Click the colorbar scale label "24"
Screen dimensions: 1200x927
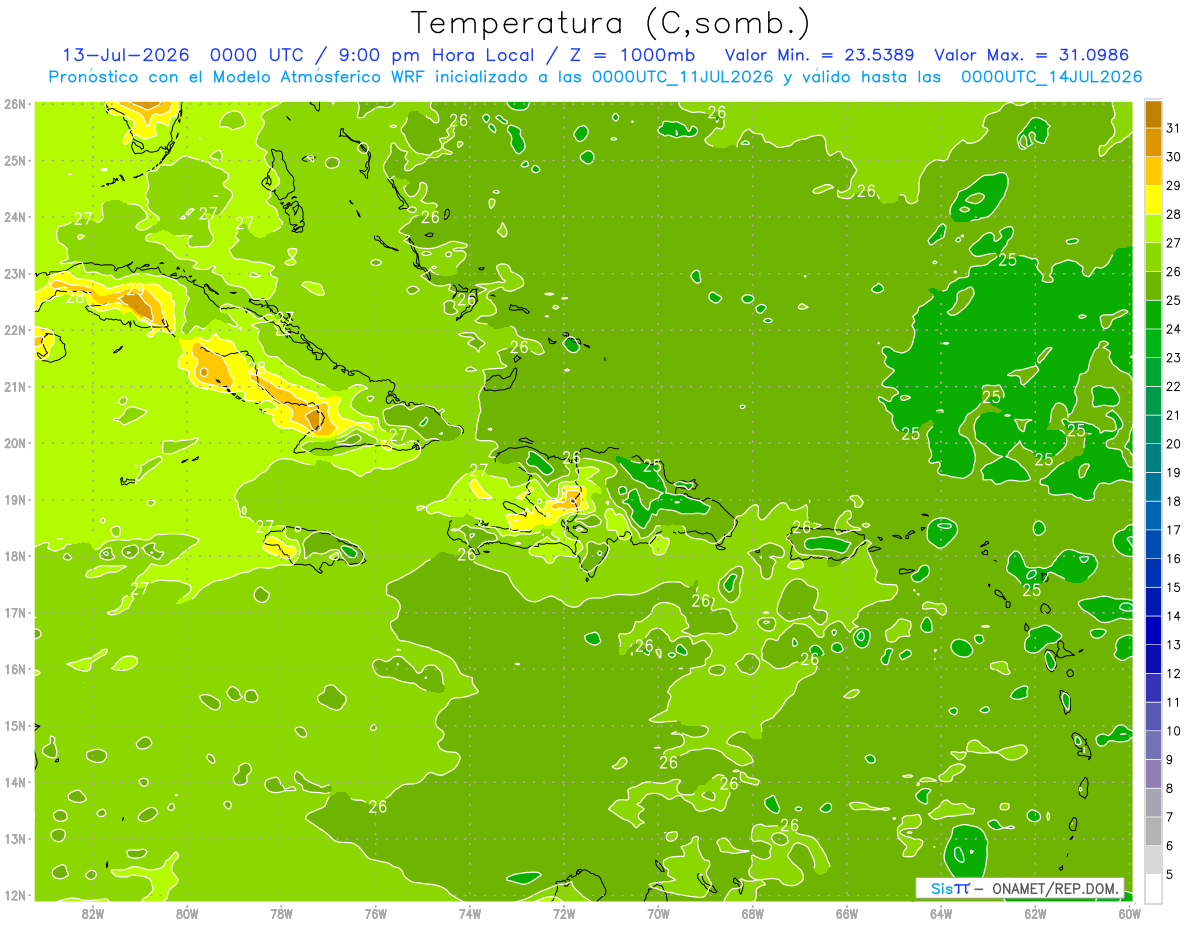(x=1174, y=328)
